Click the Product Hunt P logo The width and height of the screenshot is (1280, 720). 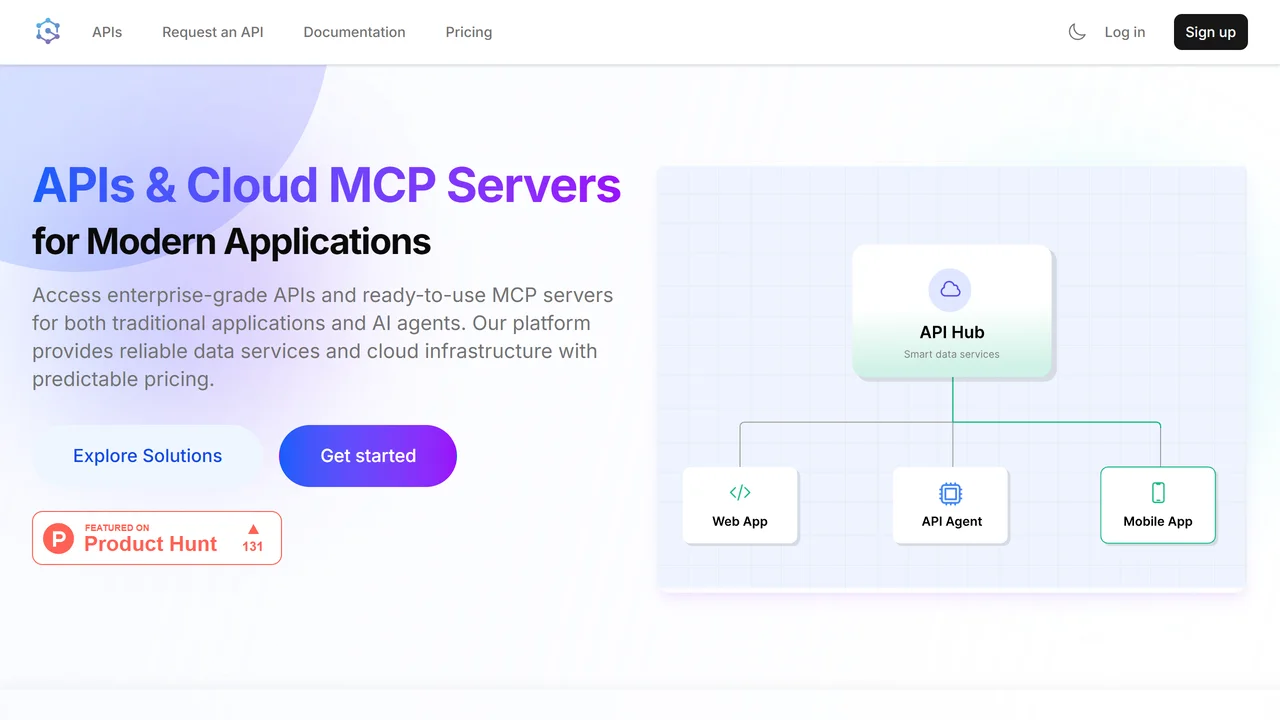pos(59,538)
